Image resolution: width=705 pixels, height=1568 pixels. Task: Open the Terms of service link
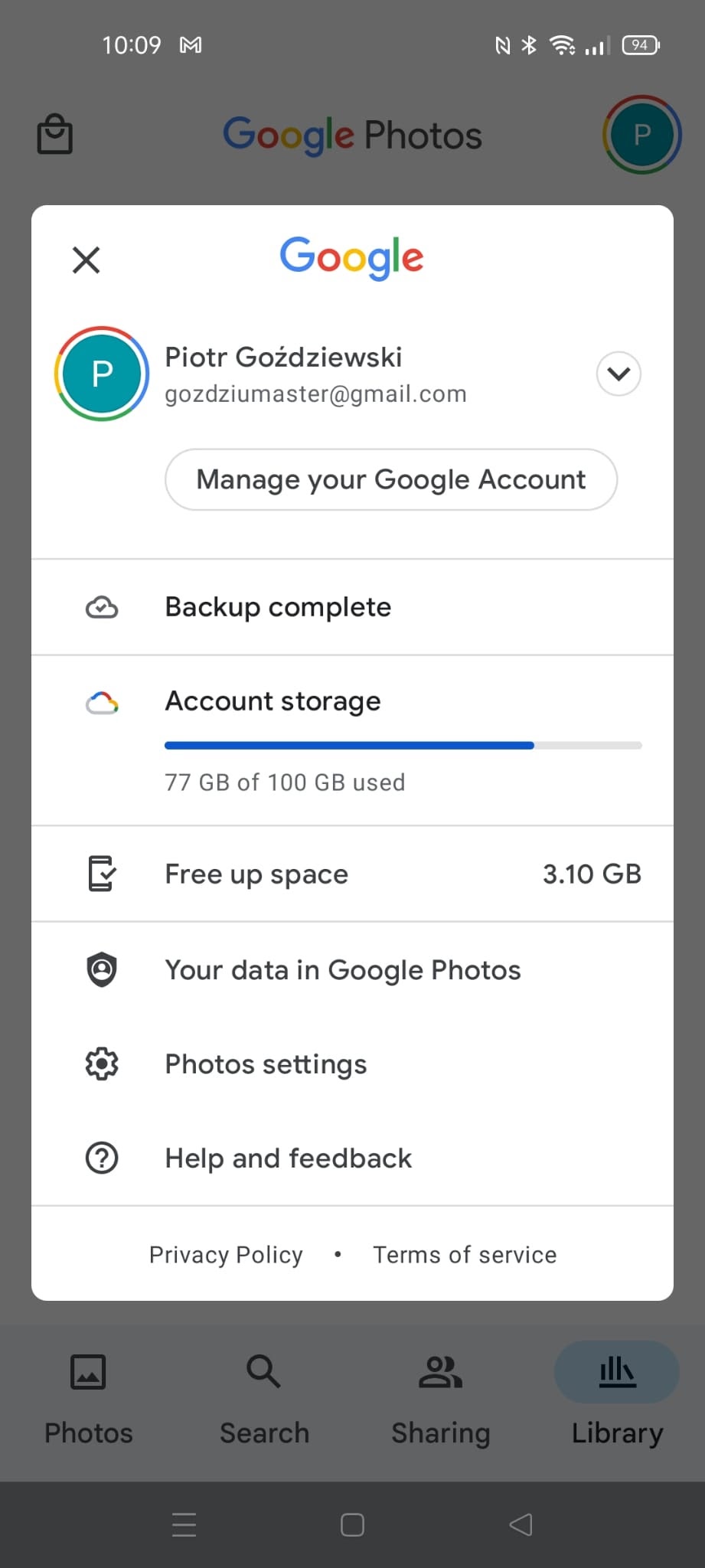click(x=465, y=1255)
